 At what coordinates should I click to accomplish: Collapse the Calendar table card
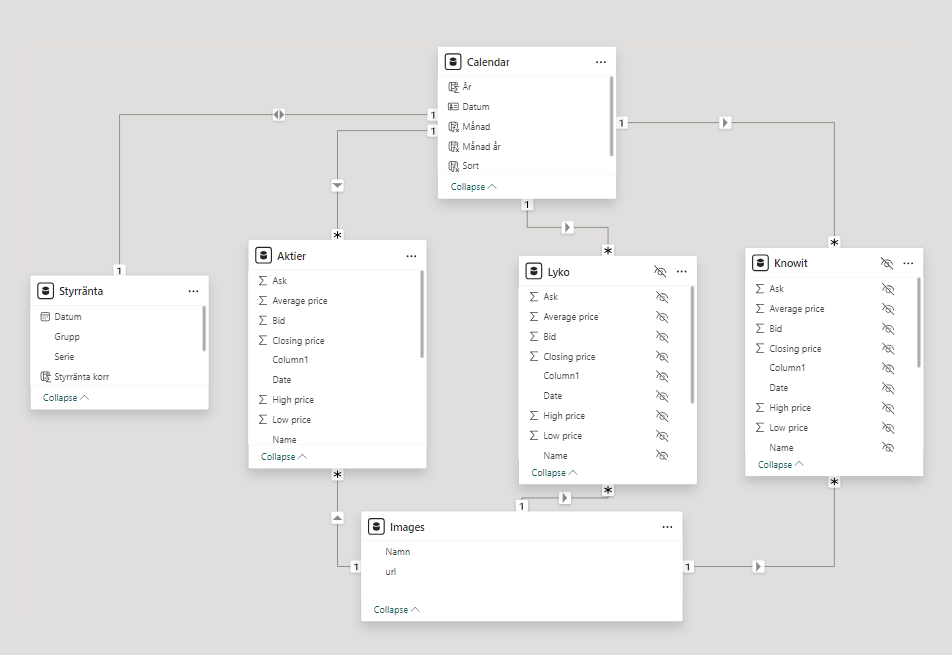point(474,186)
